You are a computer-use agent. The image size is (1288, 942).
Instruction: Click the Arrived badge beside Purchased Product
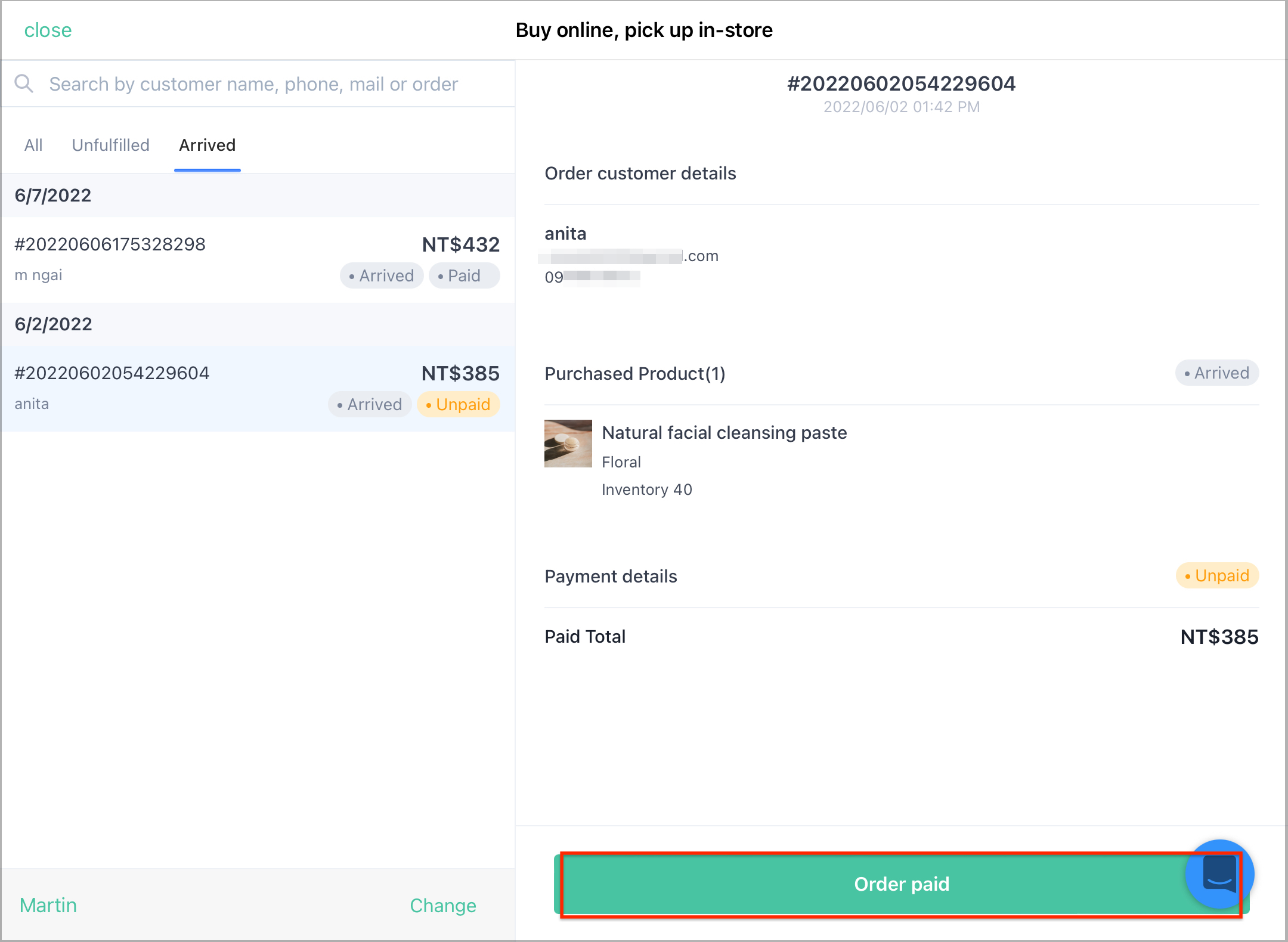[1217, 373]
